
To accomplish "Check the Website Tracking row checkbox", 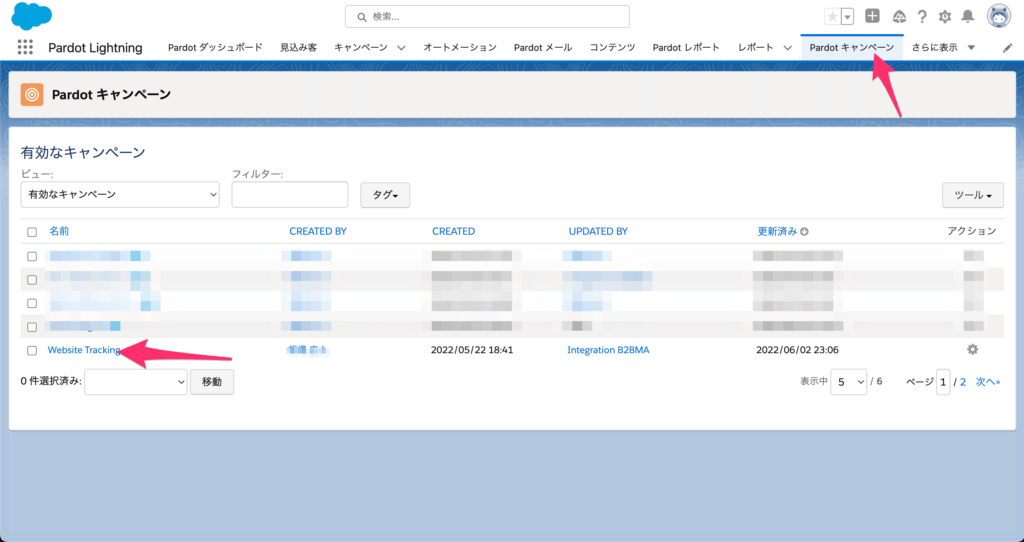I will point(32,351).
